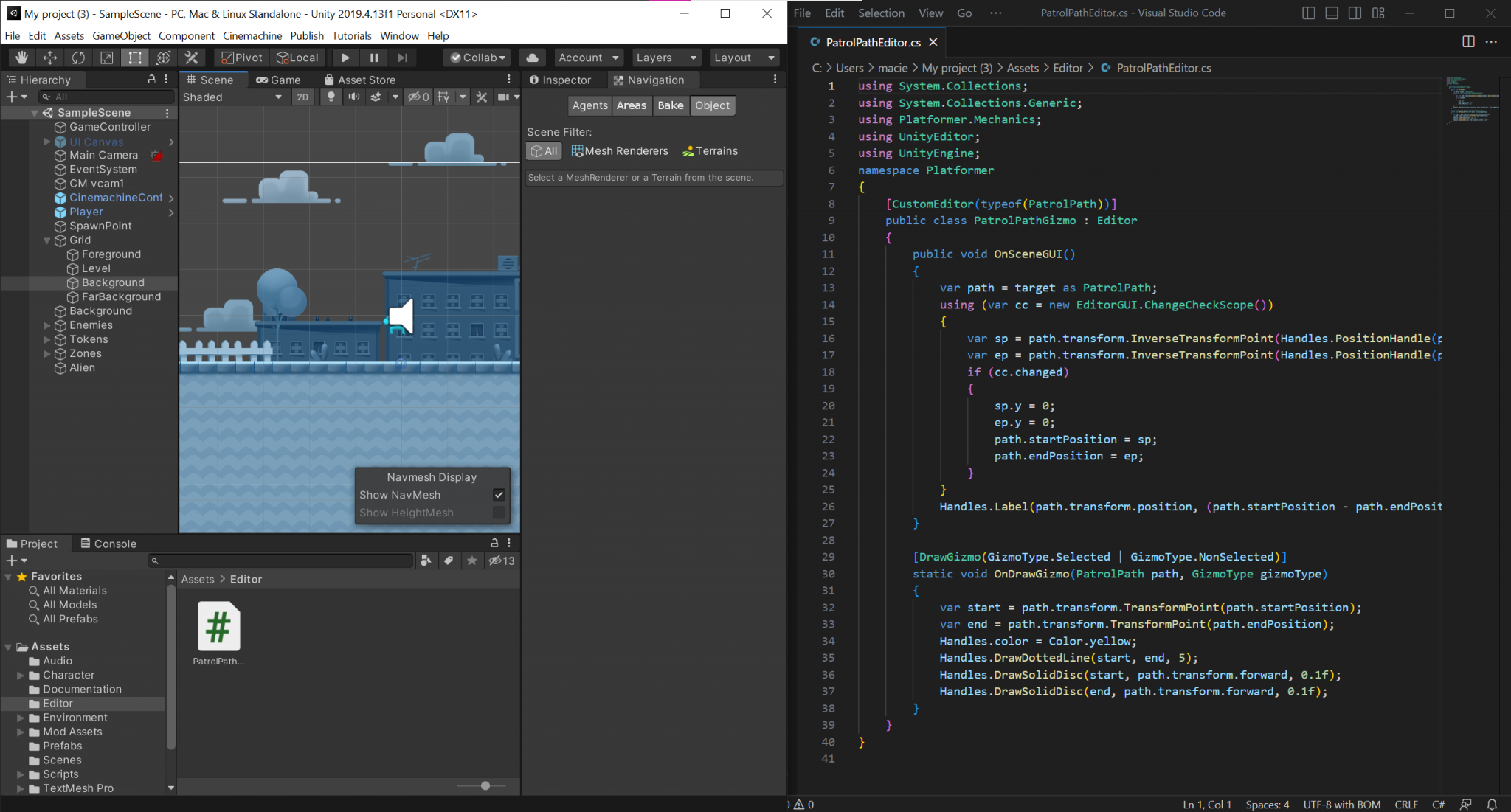
Task: Open the Layers dropdown
Action: point(665,57)
